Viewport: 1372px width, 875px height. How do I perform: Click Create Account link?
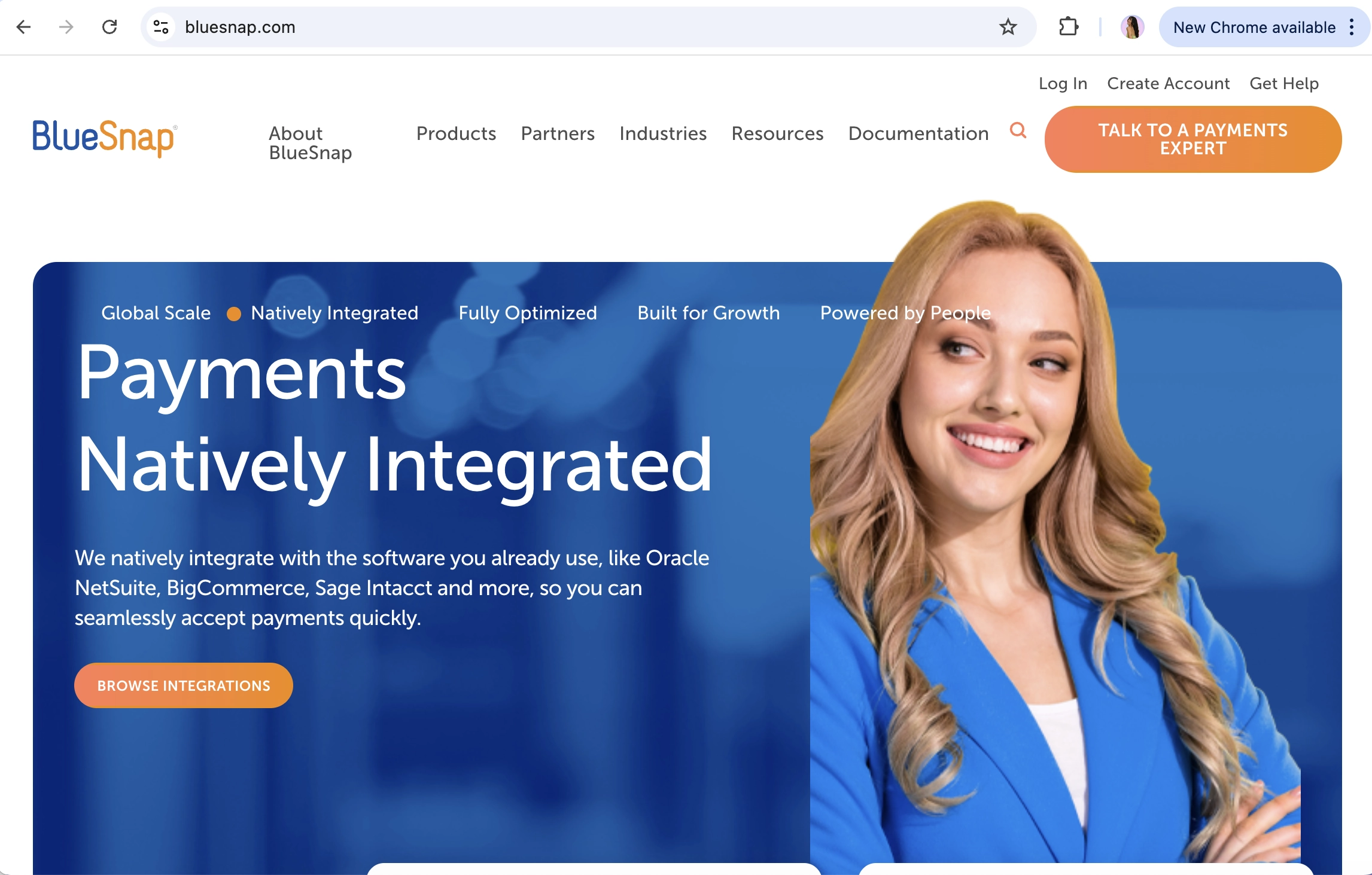pos(1168,84)
